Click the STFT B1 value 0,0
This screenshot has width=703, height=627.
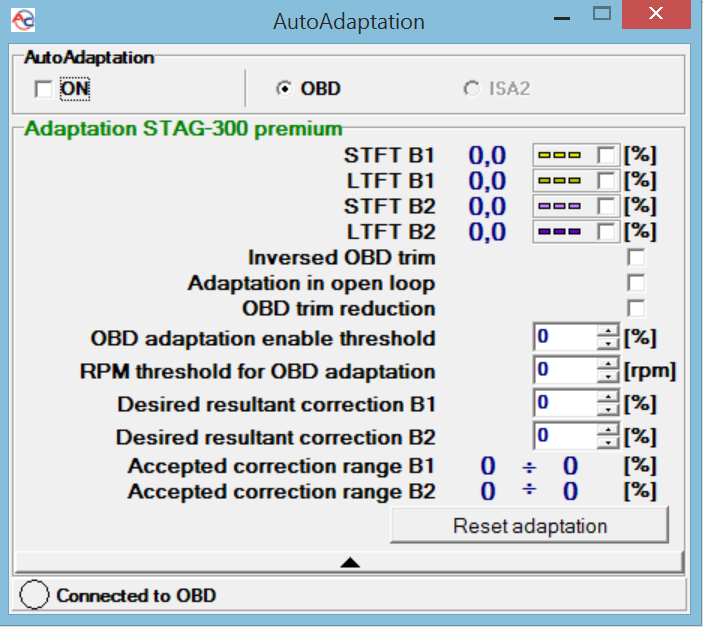(x=487, y=156)
